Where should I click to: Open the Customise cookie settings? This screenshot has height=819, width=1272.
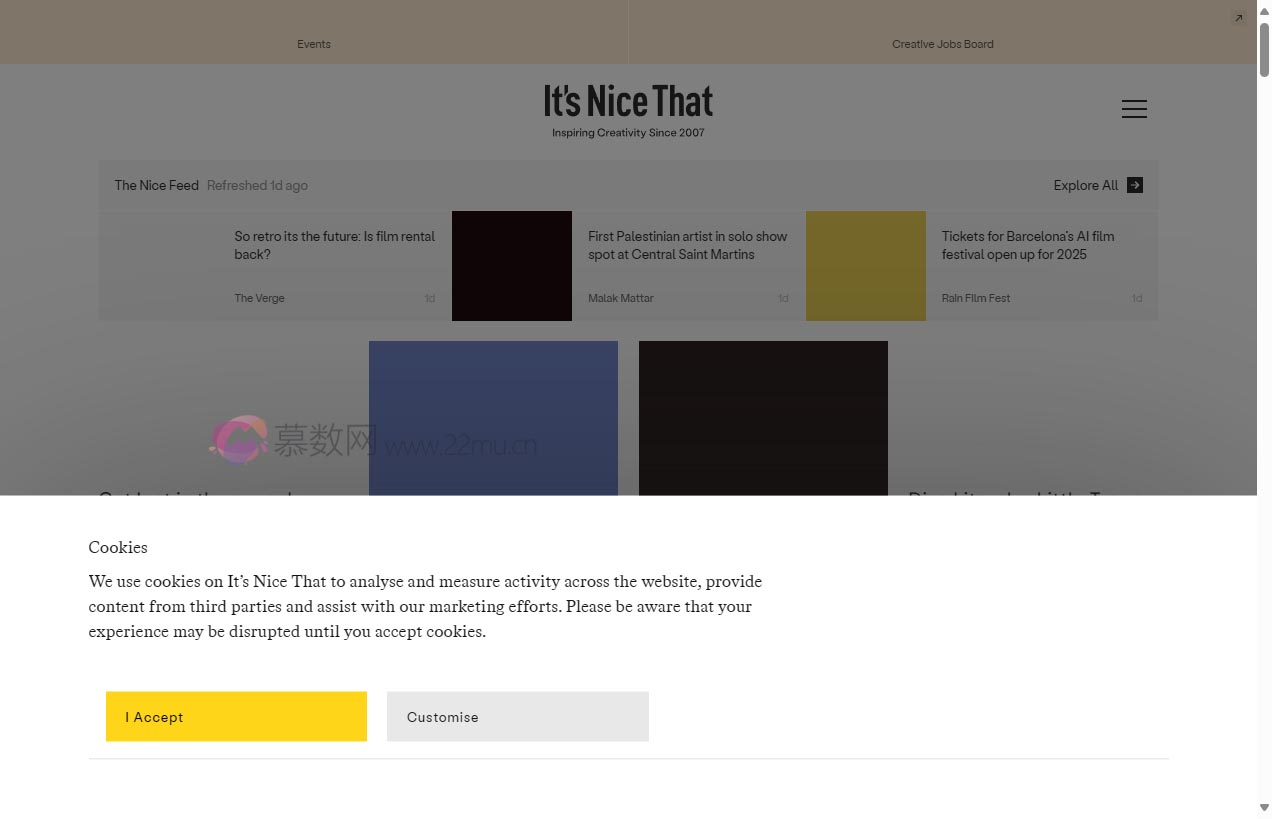[x=517, y=716]
